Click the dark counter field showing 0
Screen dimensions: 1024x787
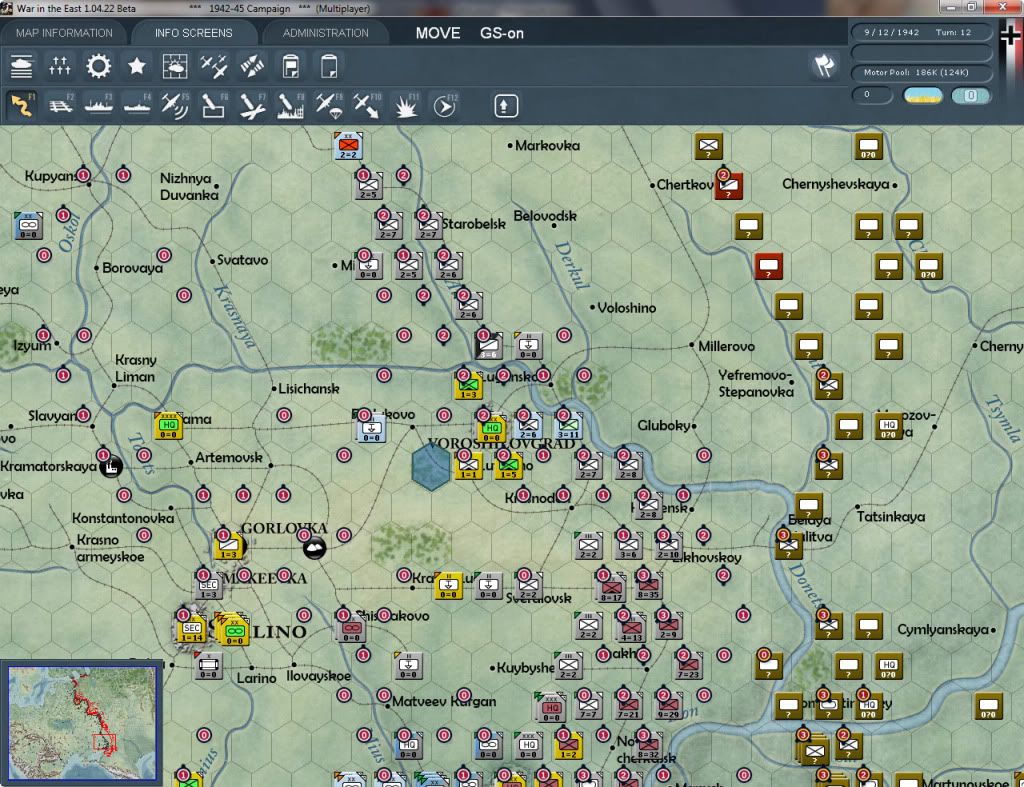(872, 95)
